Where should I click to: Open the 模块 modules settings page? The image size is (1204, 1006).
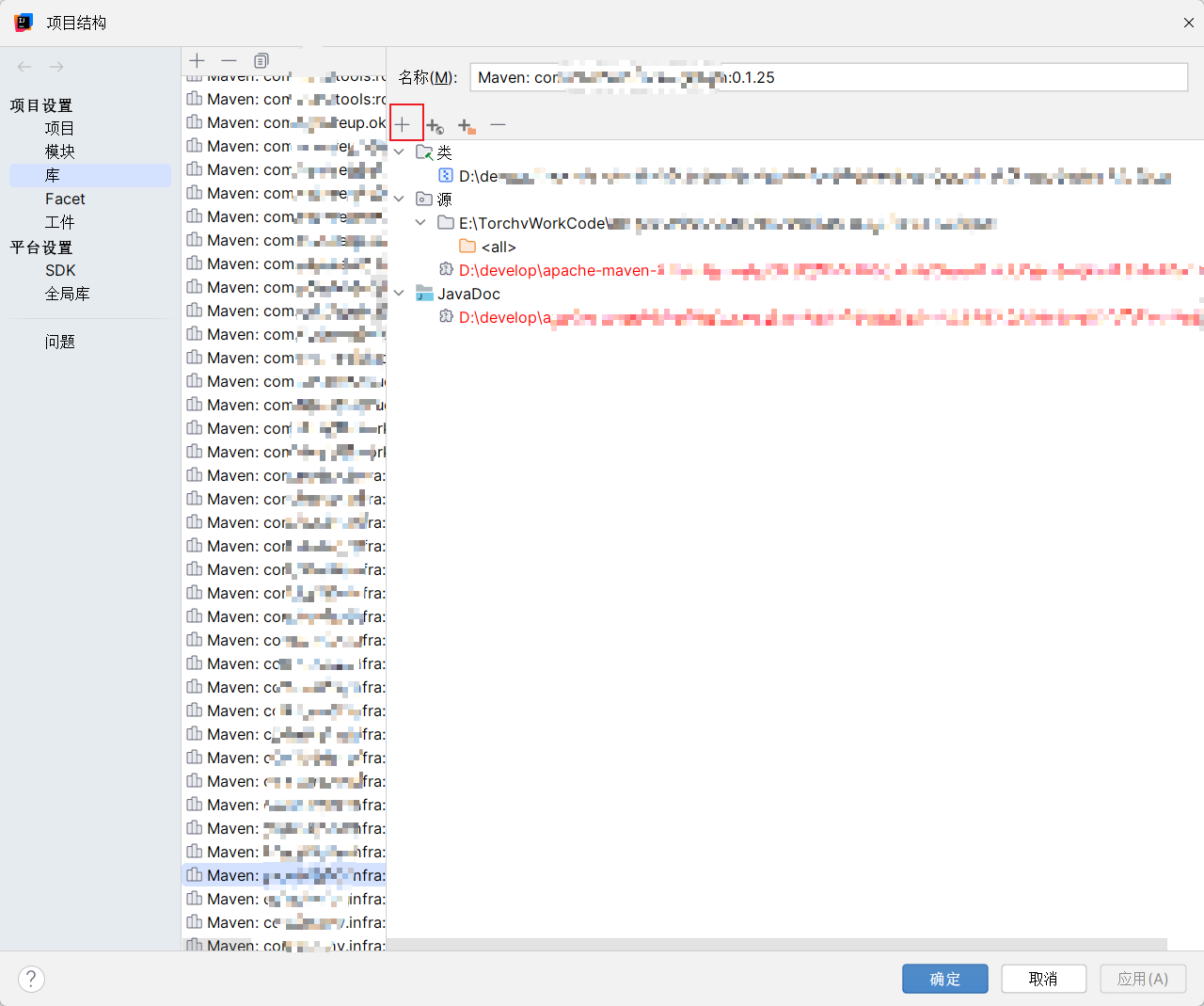point(59,152)
